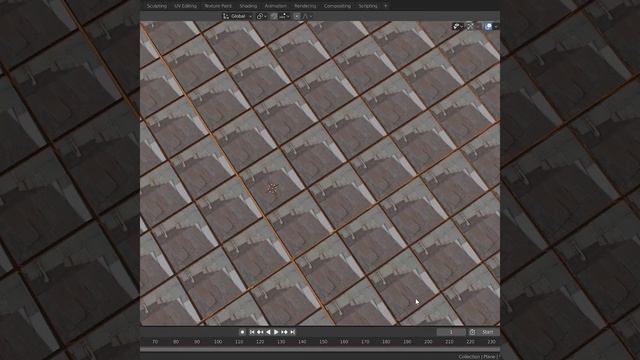Image resolution: width=640 pixels, height=360 pixels.
Task: Toggle the preview range clock icon
Action: click(472, 332)
